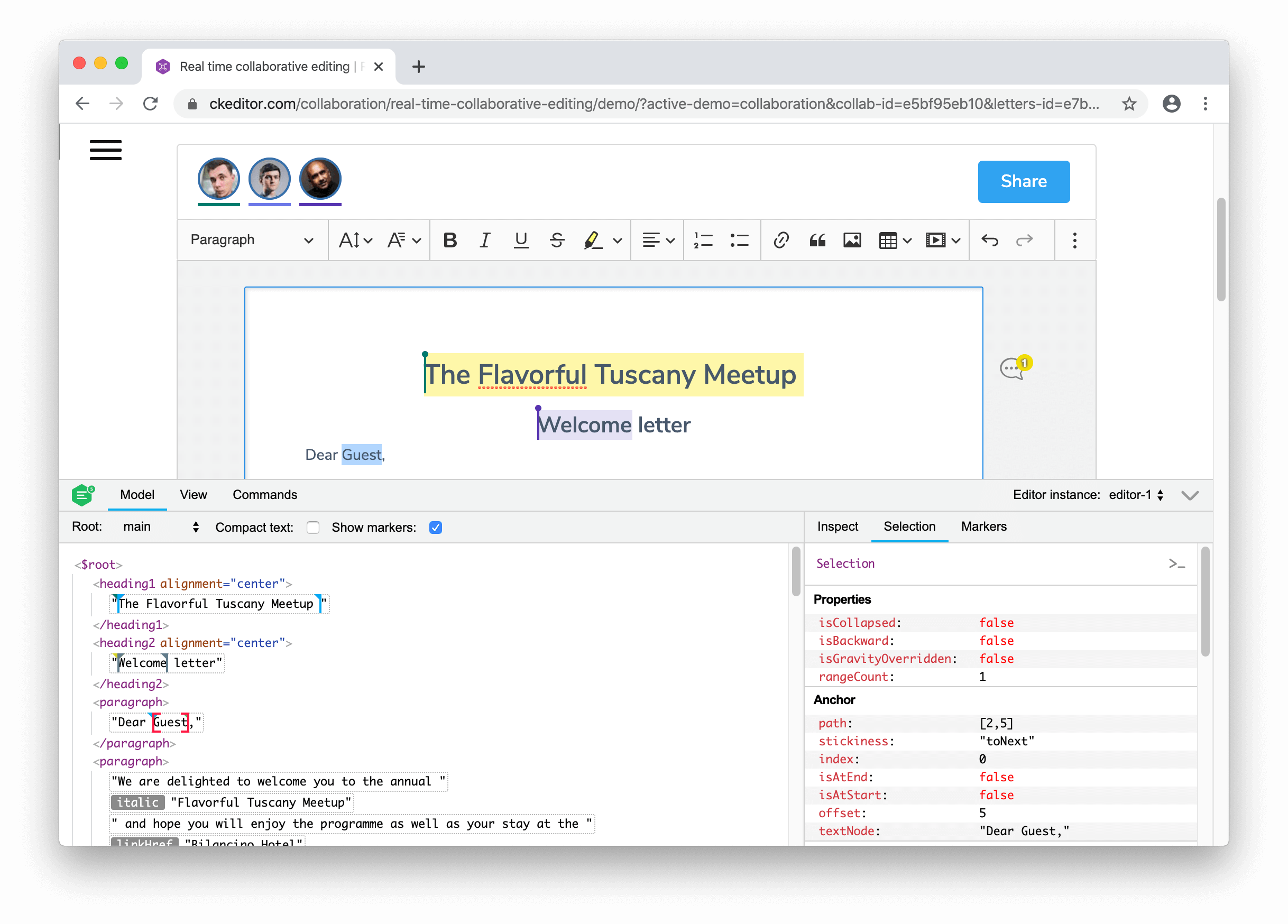Apply italic formatting
Image resolution: width=1288 pixels, height=924 pixels.
tap(484, 240)
